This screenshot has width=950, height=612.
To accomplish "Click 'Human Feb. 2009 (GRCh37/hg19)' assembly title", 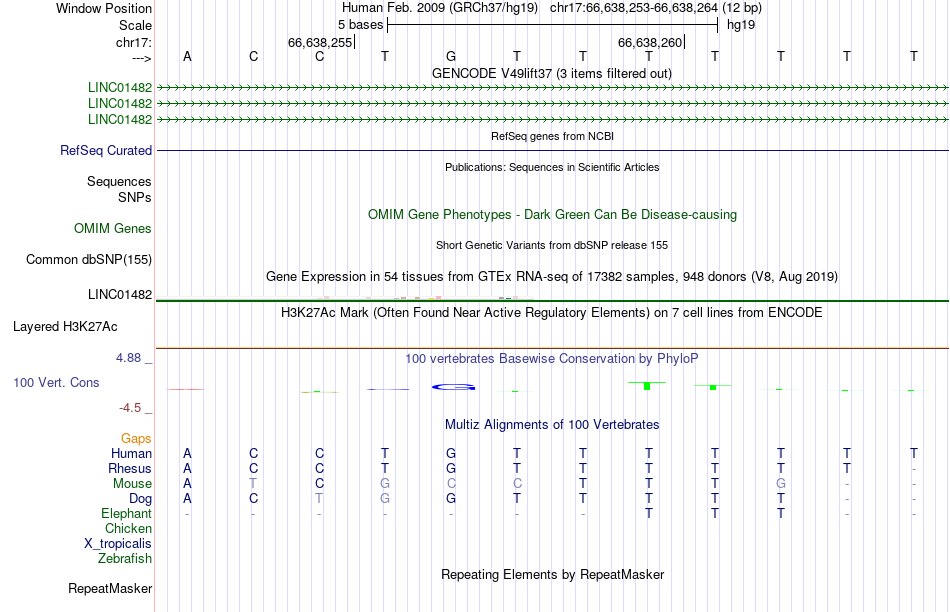I will 440,8.
